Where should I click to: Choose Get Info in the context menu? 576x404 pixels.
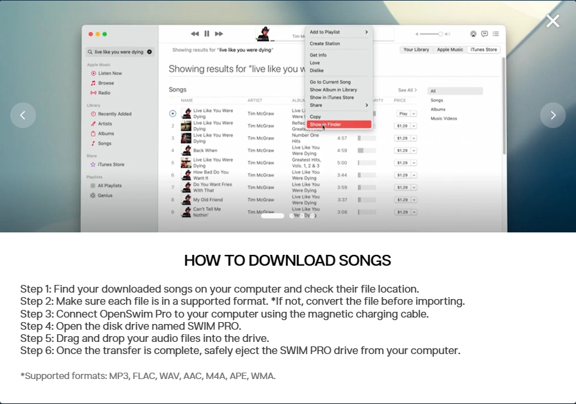[318, 55]
